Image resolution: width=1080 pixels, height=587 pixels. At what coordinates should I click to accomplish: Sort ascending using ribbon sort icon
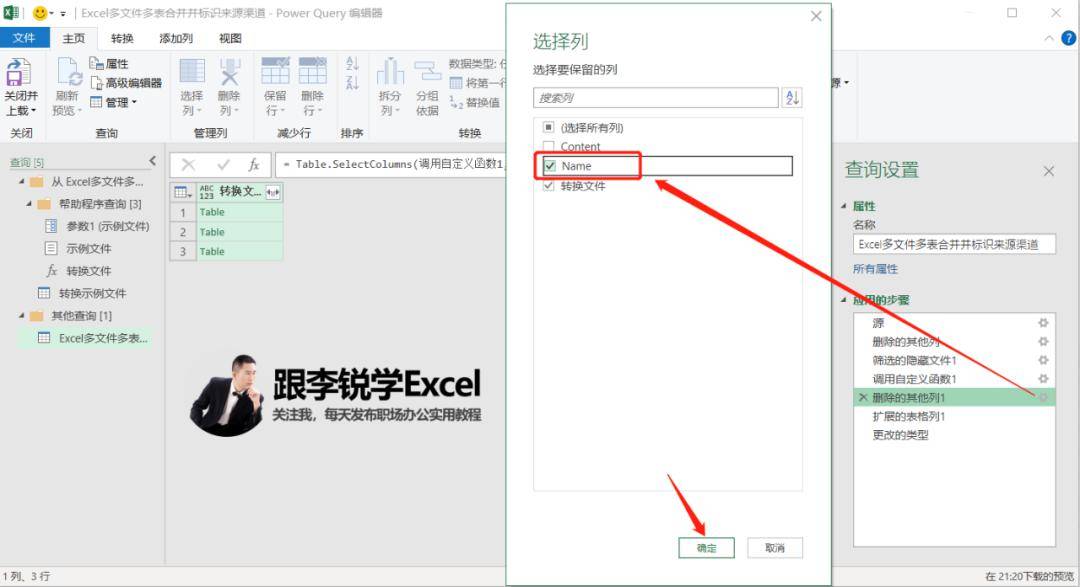coord(352,64)
